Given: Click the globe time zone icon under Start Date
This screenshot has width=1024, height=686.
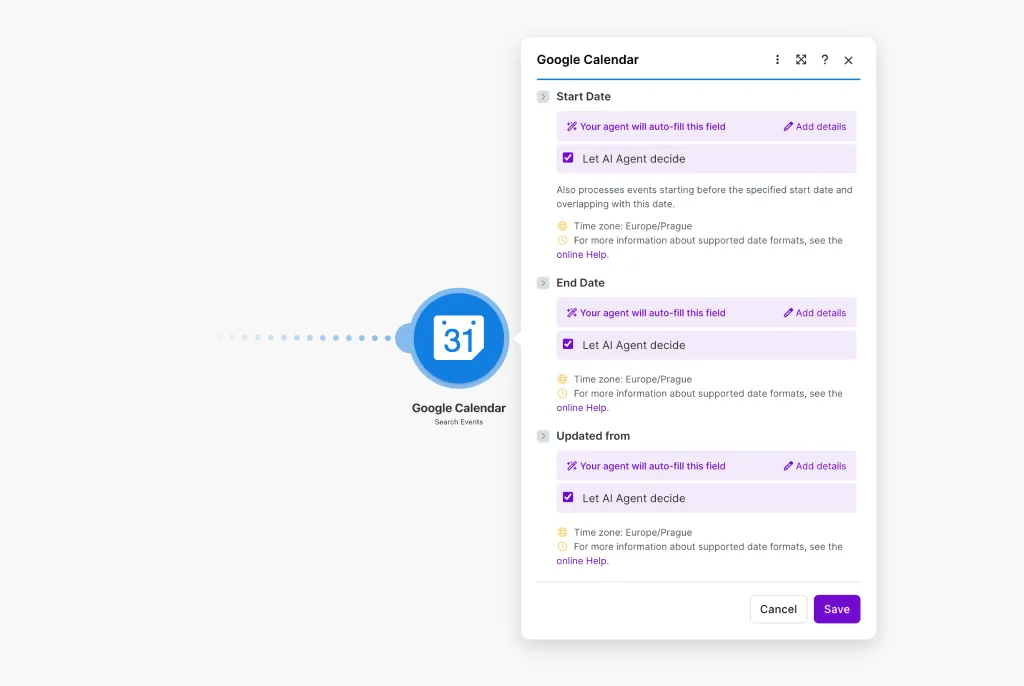Looking at the screenshot, I should pos(562,226).
